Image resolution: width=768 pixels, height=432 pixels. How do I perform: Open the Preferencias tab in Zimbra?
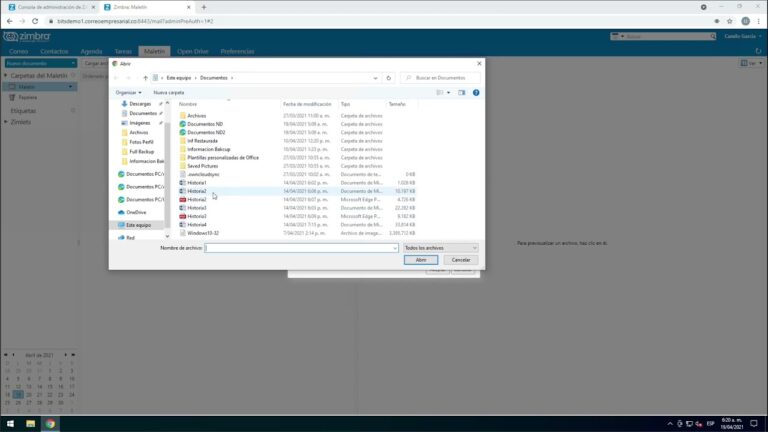pyautogui.click(x=237, y=51)
